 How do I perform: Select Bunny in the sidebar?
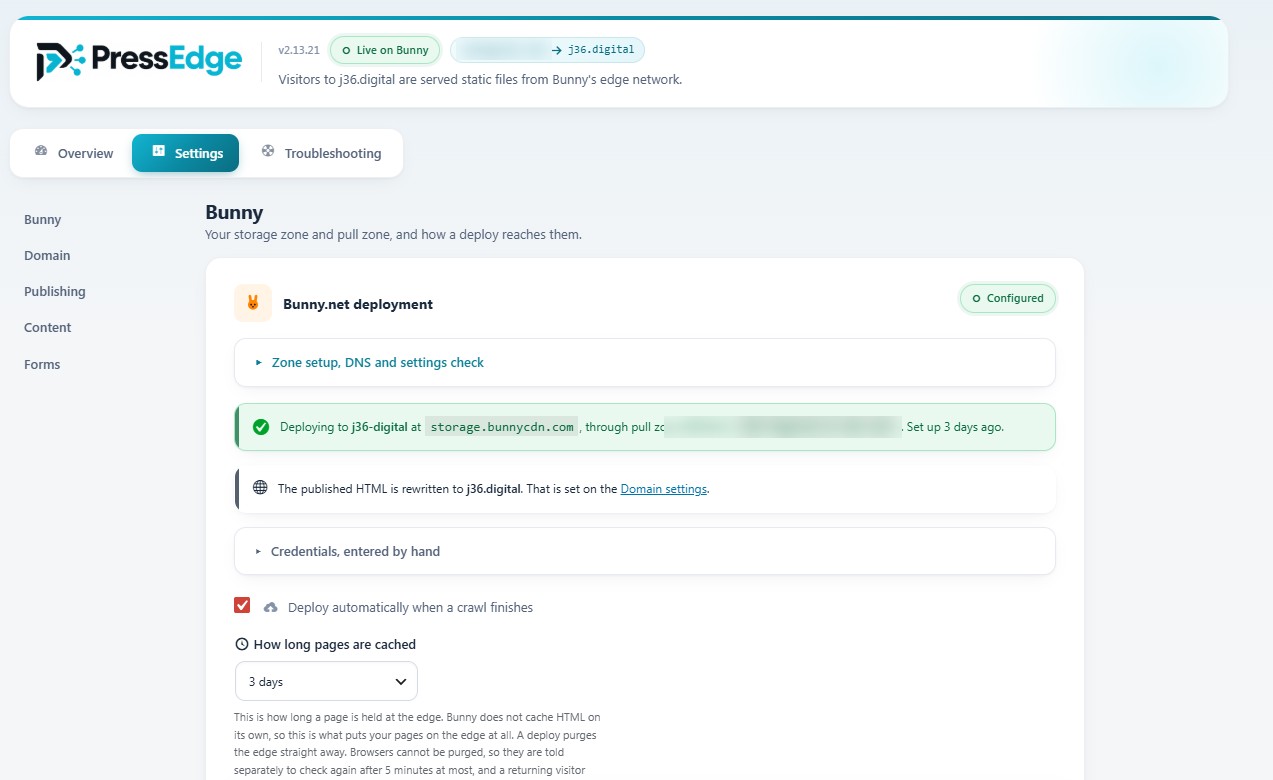pyautogui.click(x=43, y=219)
